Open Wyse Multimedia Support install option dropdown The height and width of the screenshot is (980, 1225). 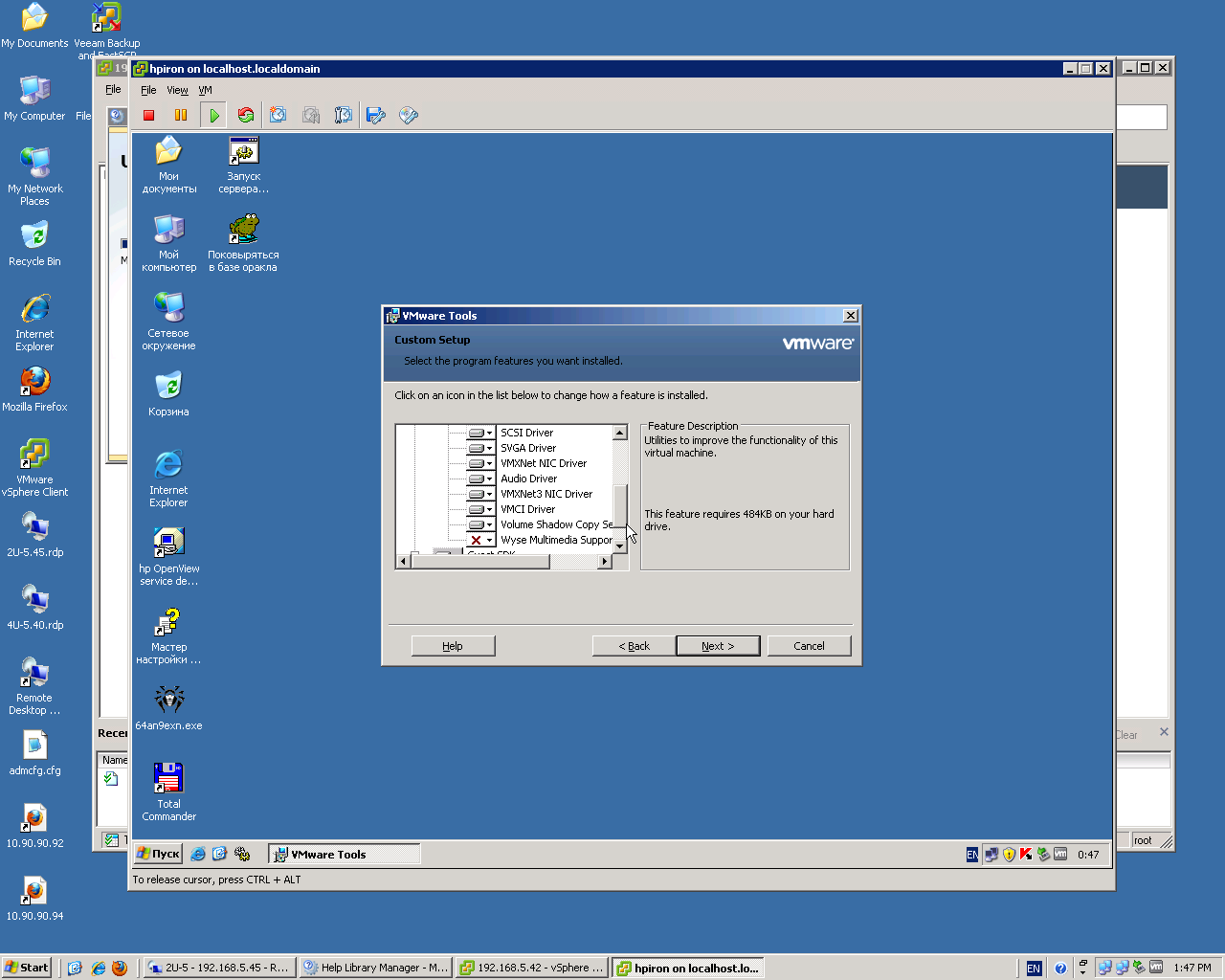[480, 540]
